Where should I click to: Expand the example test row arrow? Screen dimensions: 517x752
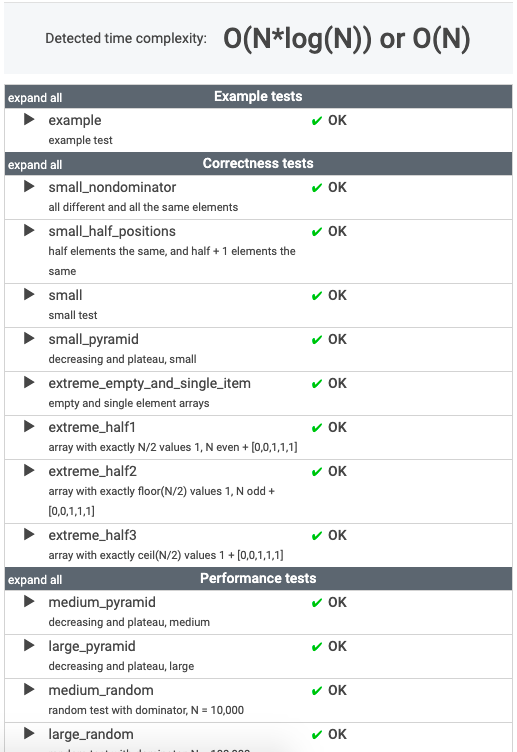(x=29, y=119)
